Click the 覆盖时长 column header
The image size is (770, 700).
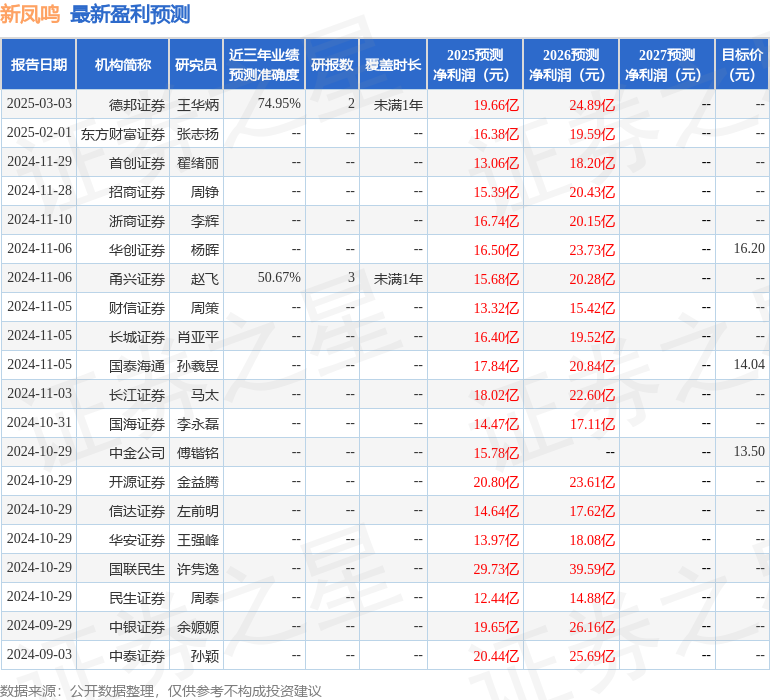click(x=393, y=64)
